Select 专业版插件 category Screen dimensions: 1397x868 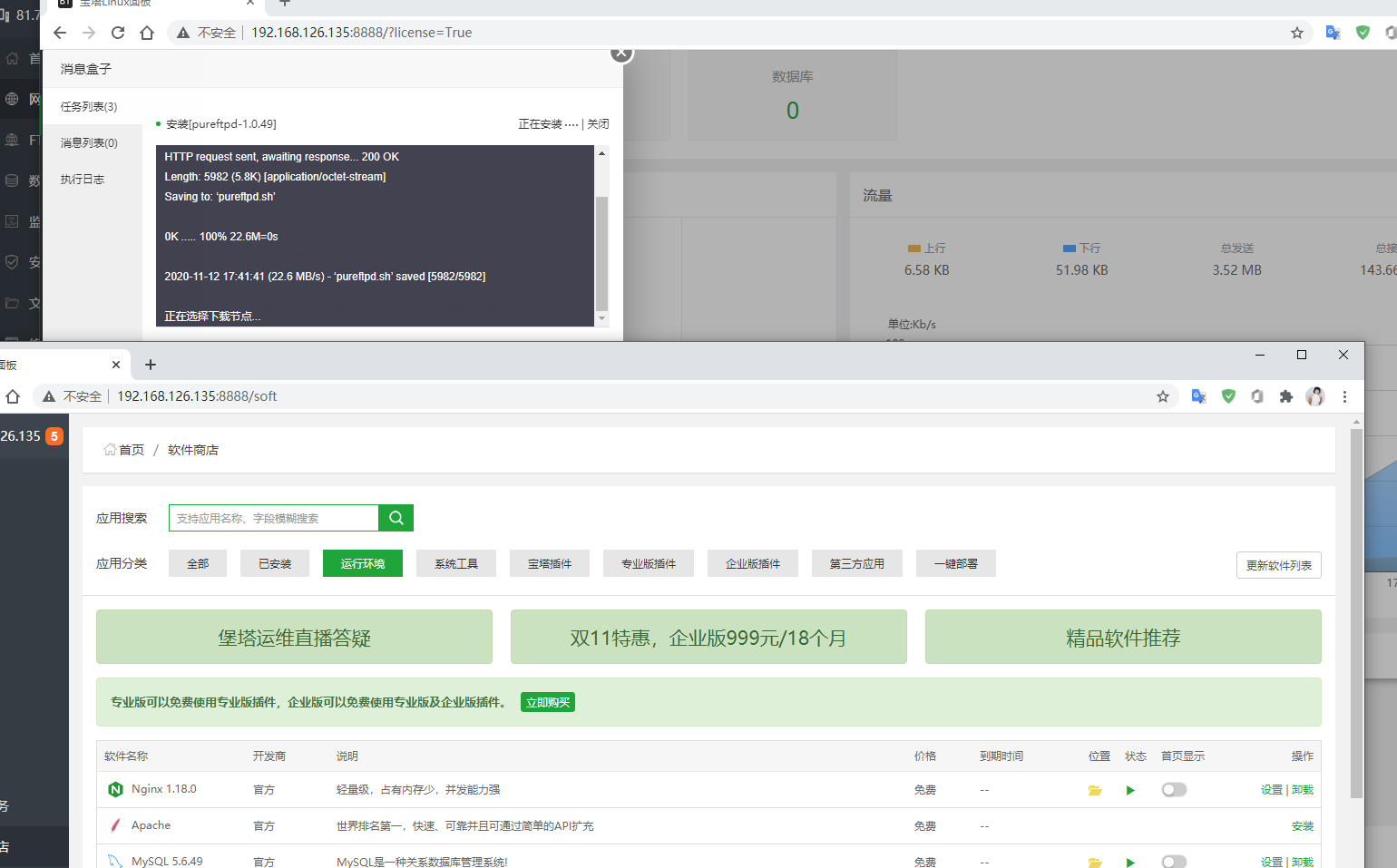click(649, 563)
